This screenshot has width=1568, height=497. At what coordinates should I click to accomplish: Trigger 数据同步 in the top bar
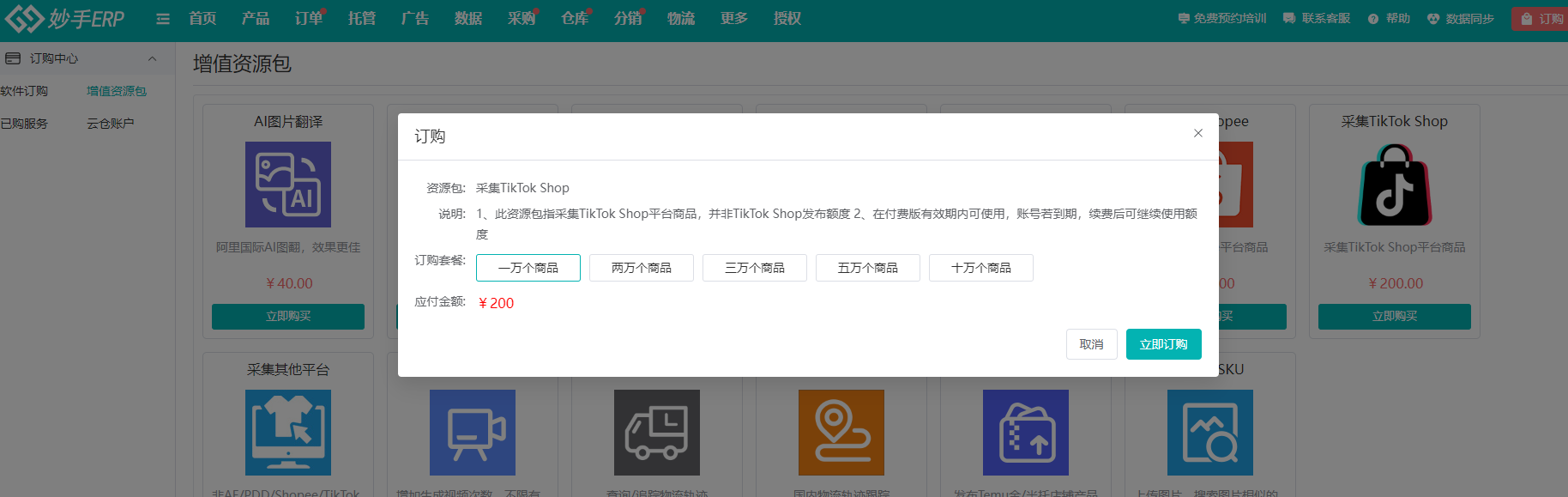[1461, 19]
